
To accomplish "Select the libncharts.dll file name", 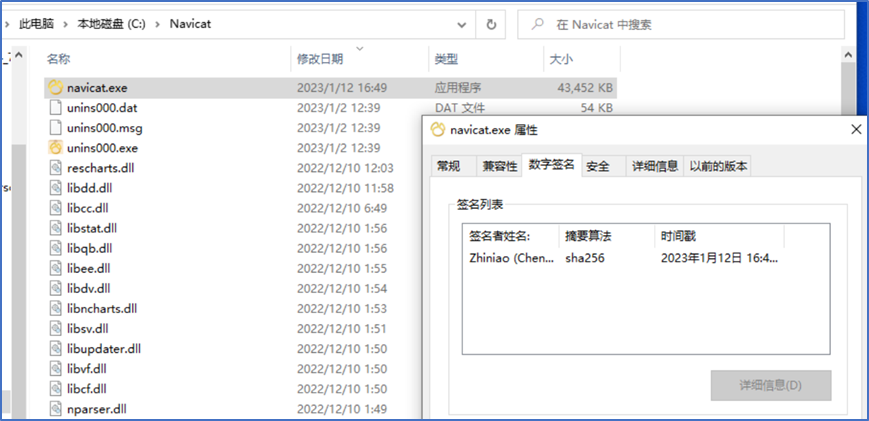I will (x=102, y=309).
